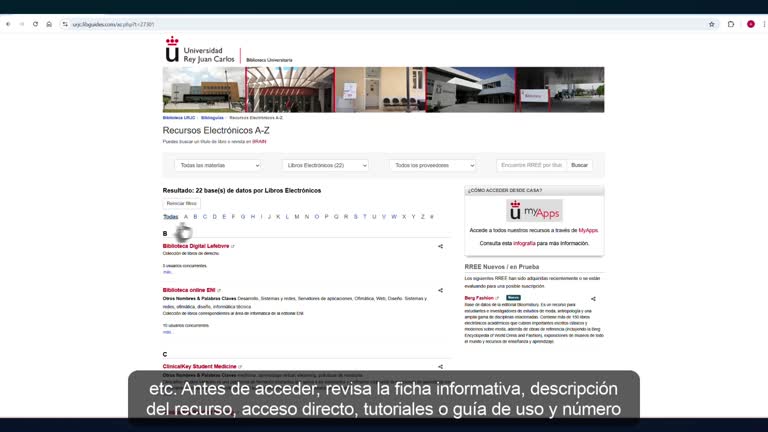Open the MyApps text link
This screenshot has height=432, width=768.
click(588, 231)
